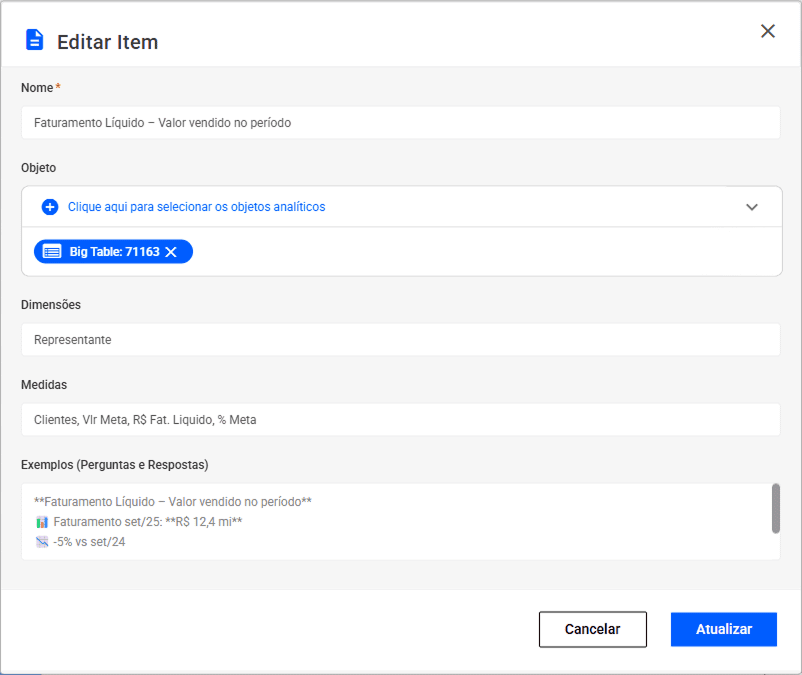Select the Big Table: 71163 chip label
Viewport: 802px width, 675px height.
(114, 252)
